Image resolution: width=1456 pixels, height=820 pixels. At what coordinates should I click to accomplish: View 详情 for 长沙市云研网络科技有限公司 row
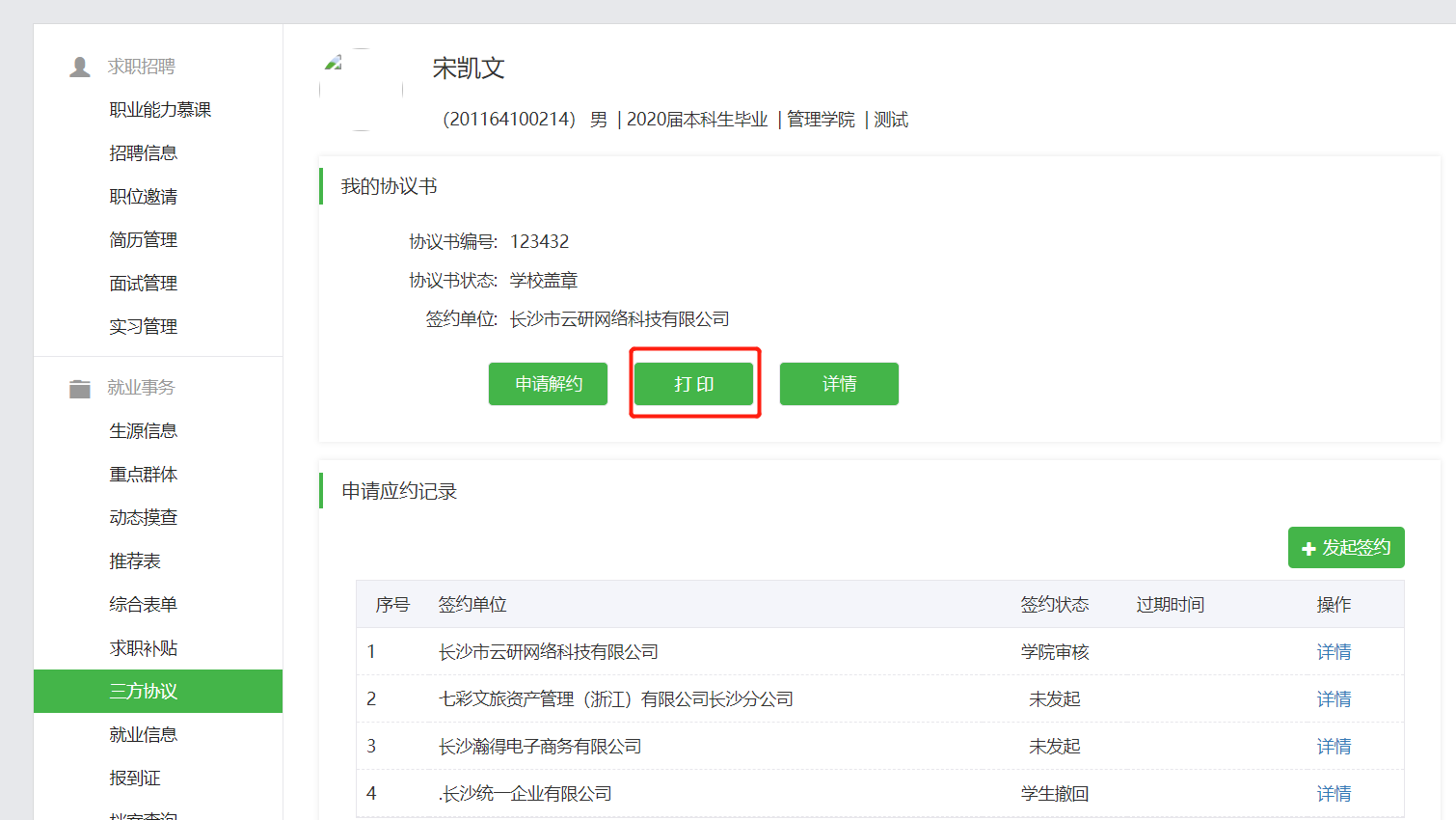(x=1334, y=652)
